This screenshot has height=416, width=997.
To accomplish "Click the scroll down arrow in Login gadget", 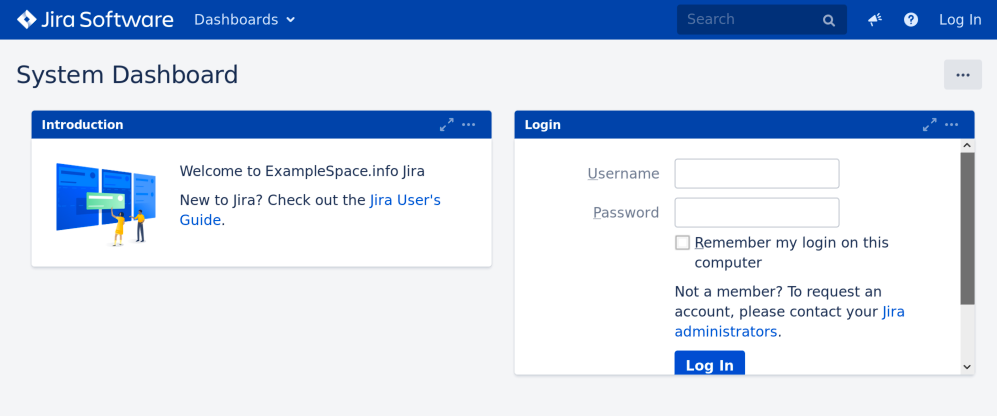I will click(967, 367).
